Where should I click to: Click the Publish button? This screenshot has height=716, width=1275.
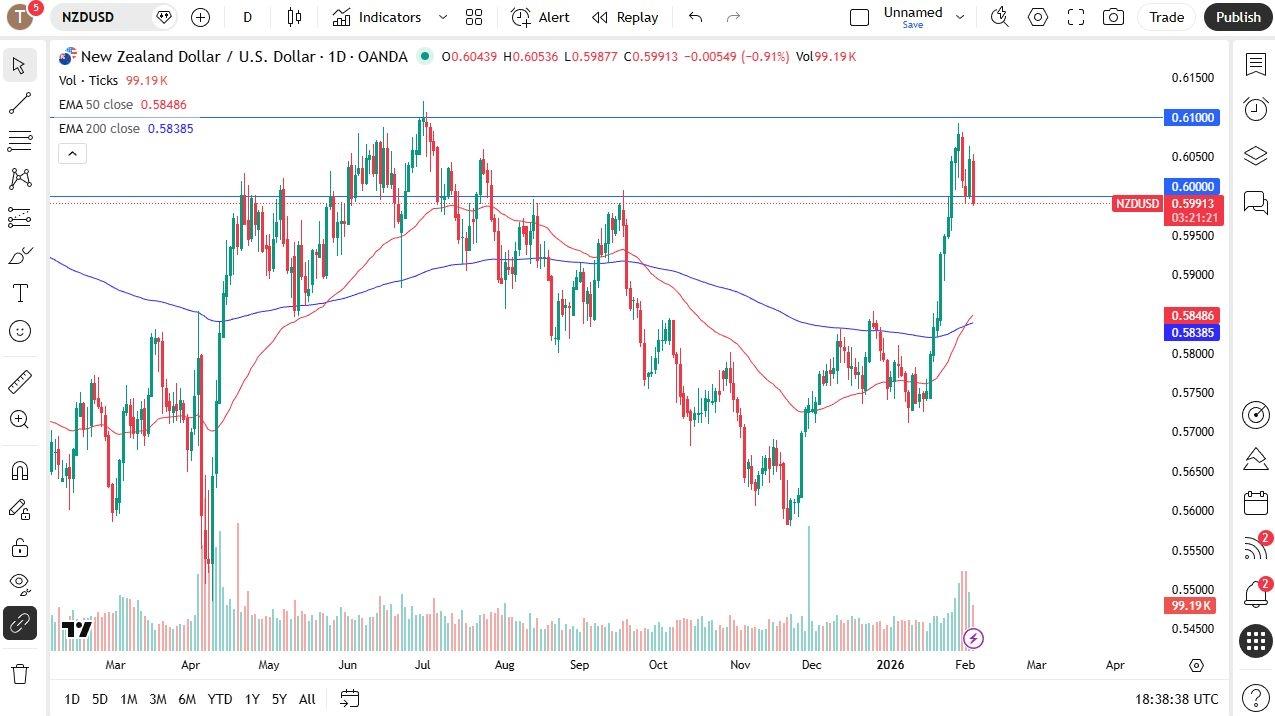[1237, 17]
